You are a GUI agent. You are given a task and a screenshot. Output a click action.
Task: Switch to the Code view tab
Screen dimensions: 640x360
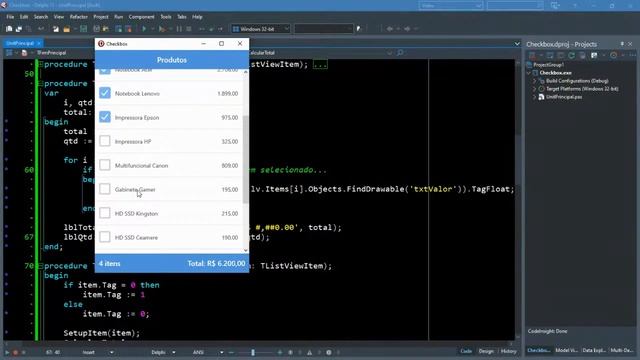466,351
